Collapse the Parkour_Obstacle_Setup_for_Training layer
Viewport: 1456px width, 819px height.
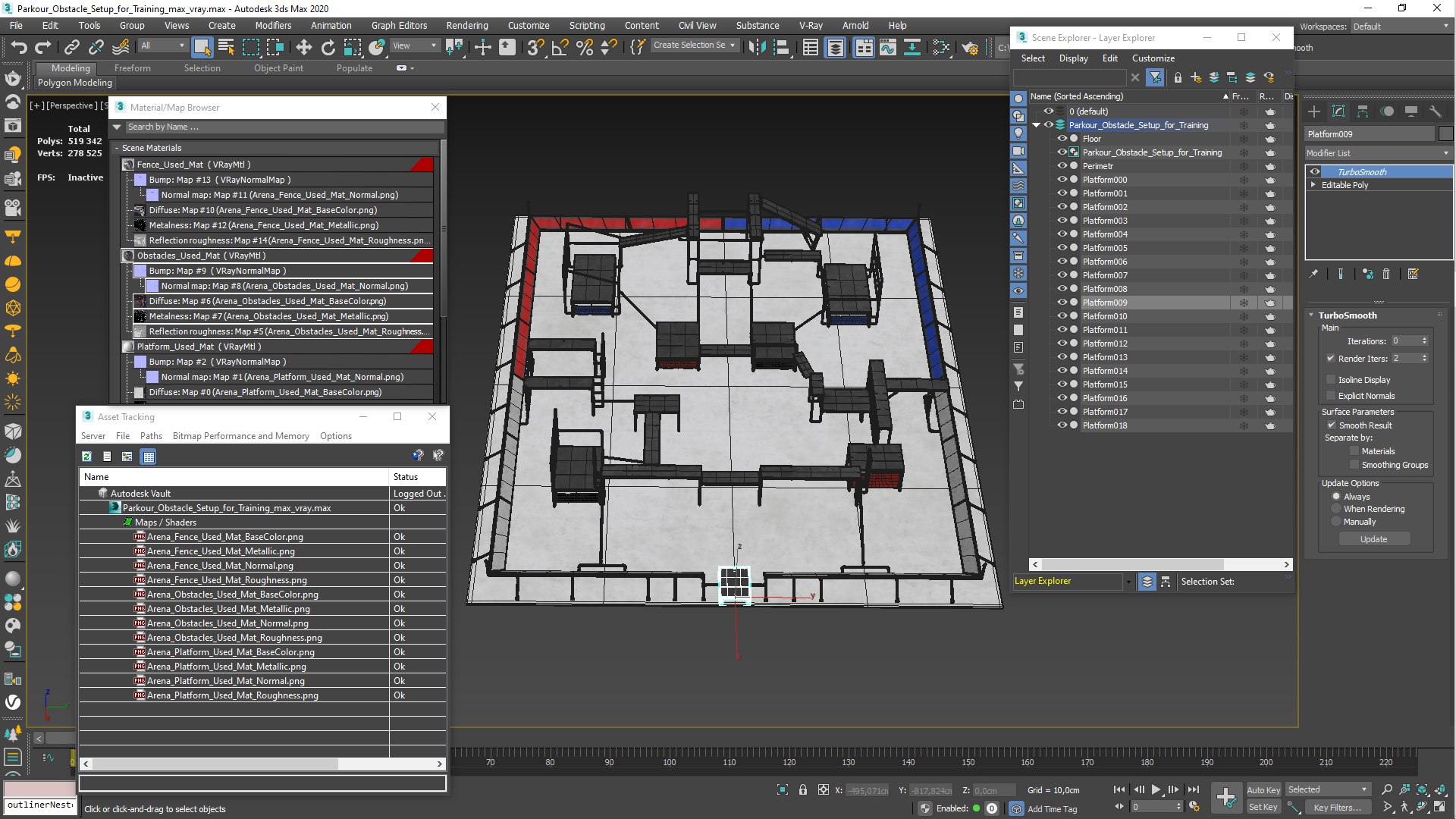pyautogui.click(x=1037, y=125)
